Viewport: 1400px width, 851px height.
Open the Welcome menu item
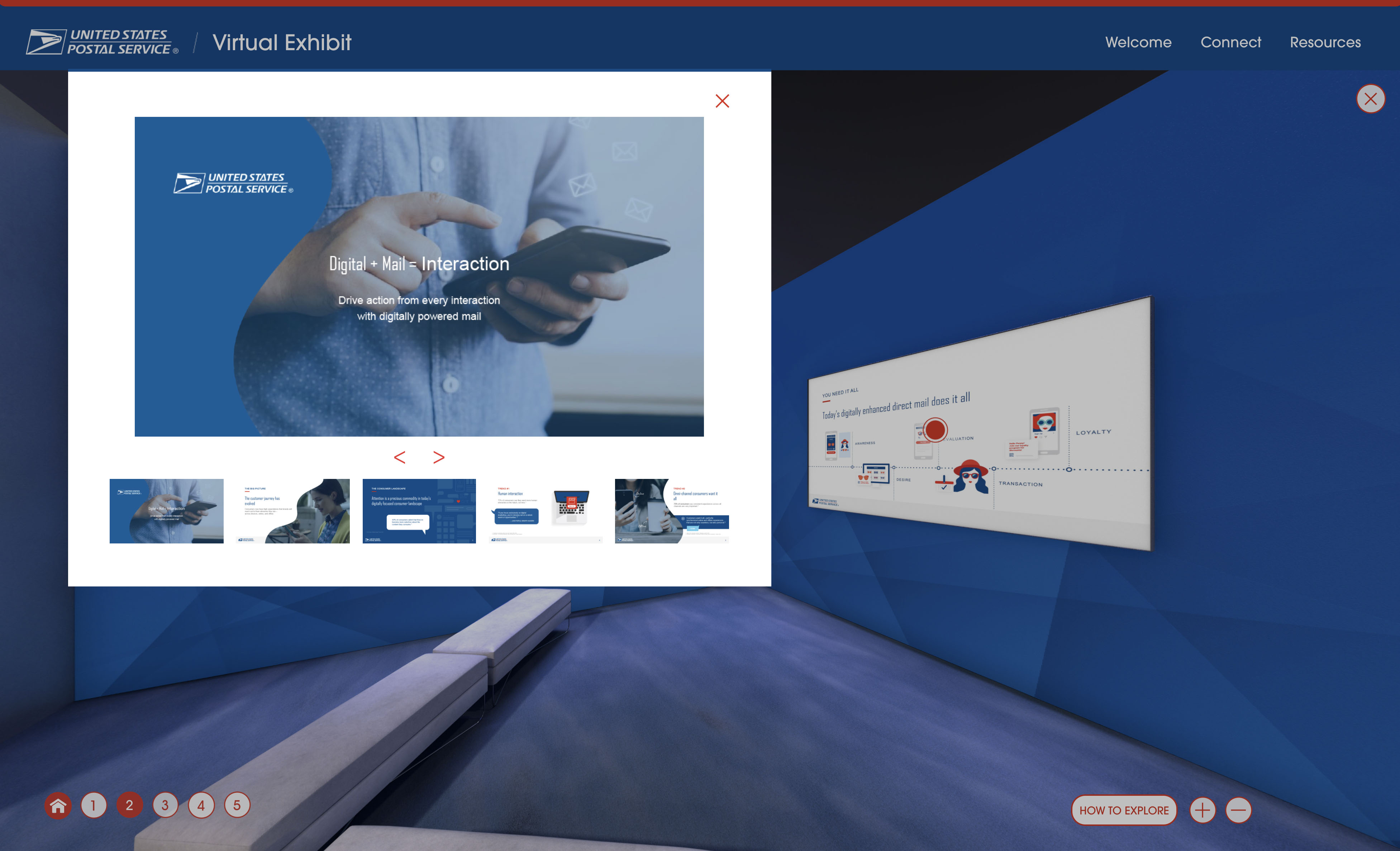[x=1138, y=42]
